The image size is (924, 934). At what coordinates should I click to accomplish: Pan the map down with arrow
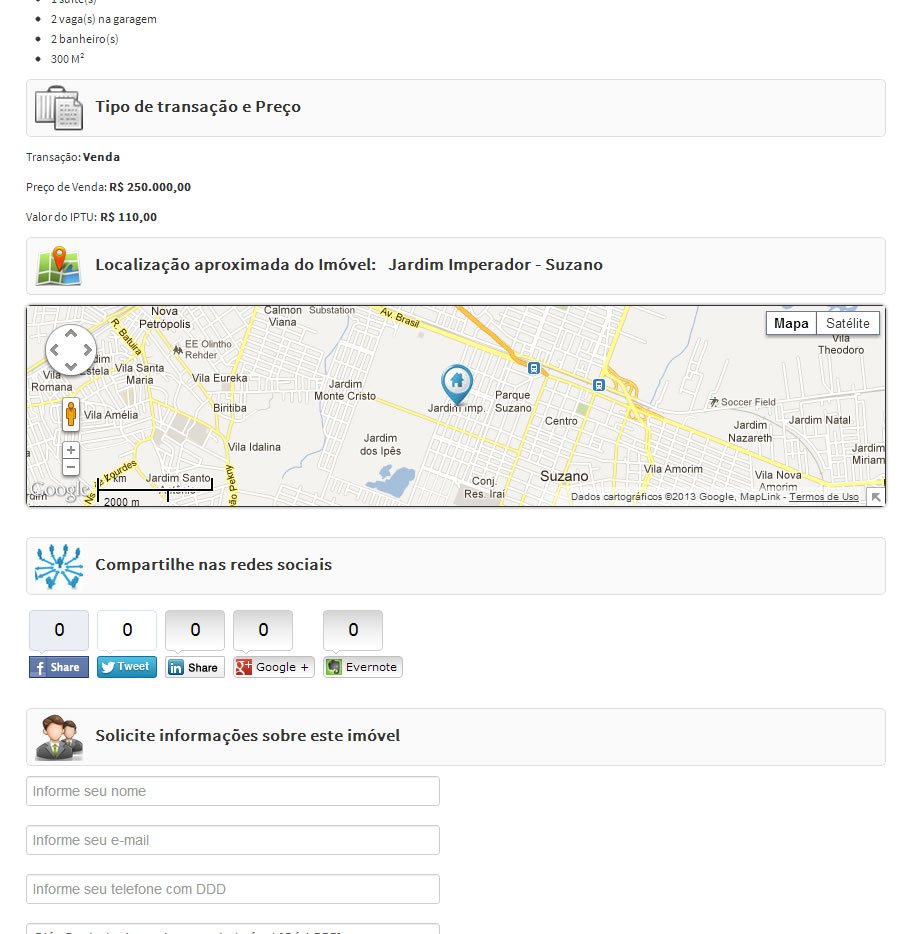pos(71,366)
